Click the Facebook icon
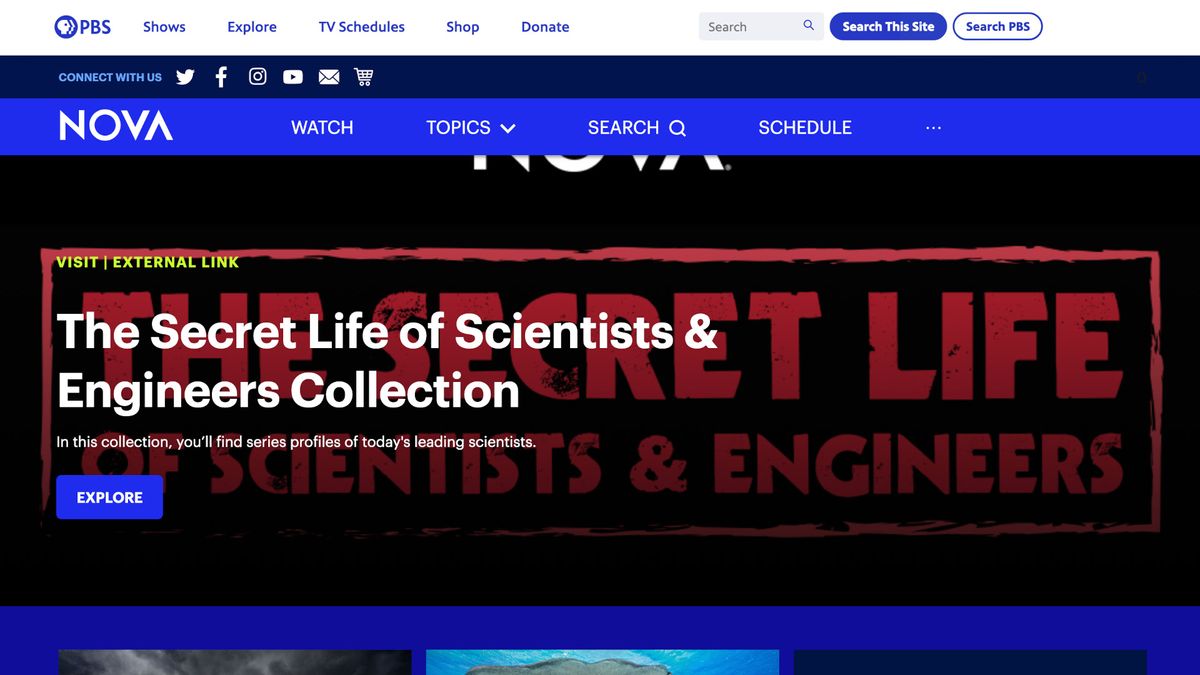This screenshot has width=1200, height=675. tap(221, 76)
